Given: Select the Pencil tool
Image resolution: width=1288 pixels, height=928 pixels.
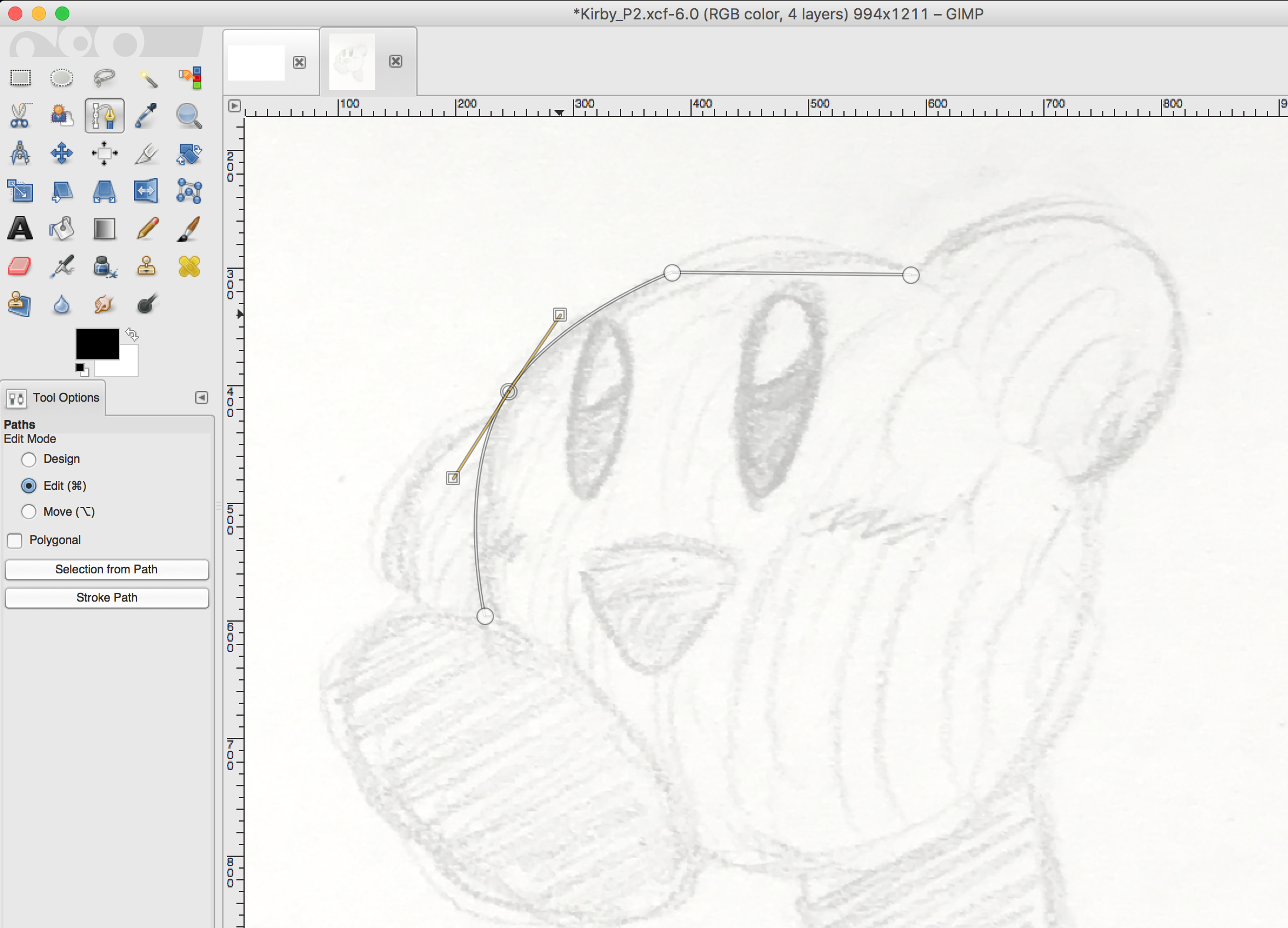Looking at the screenshot, I should coord(146,229).
